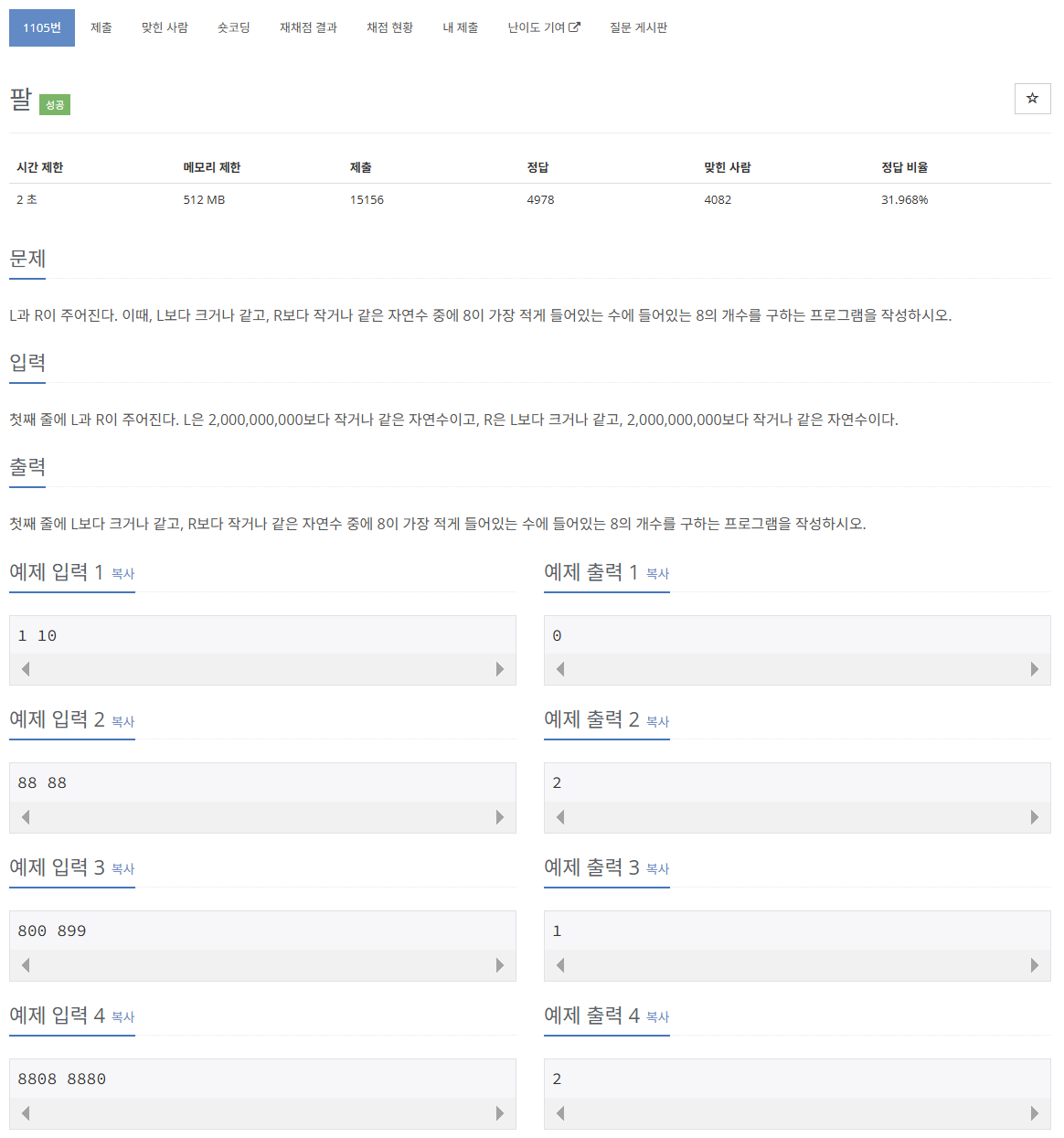Click the external link icon beside 난이도 기여
This screenshot has height=1138, width=1064.
[575, 27]
